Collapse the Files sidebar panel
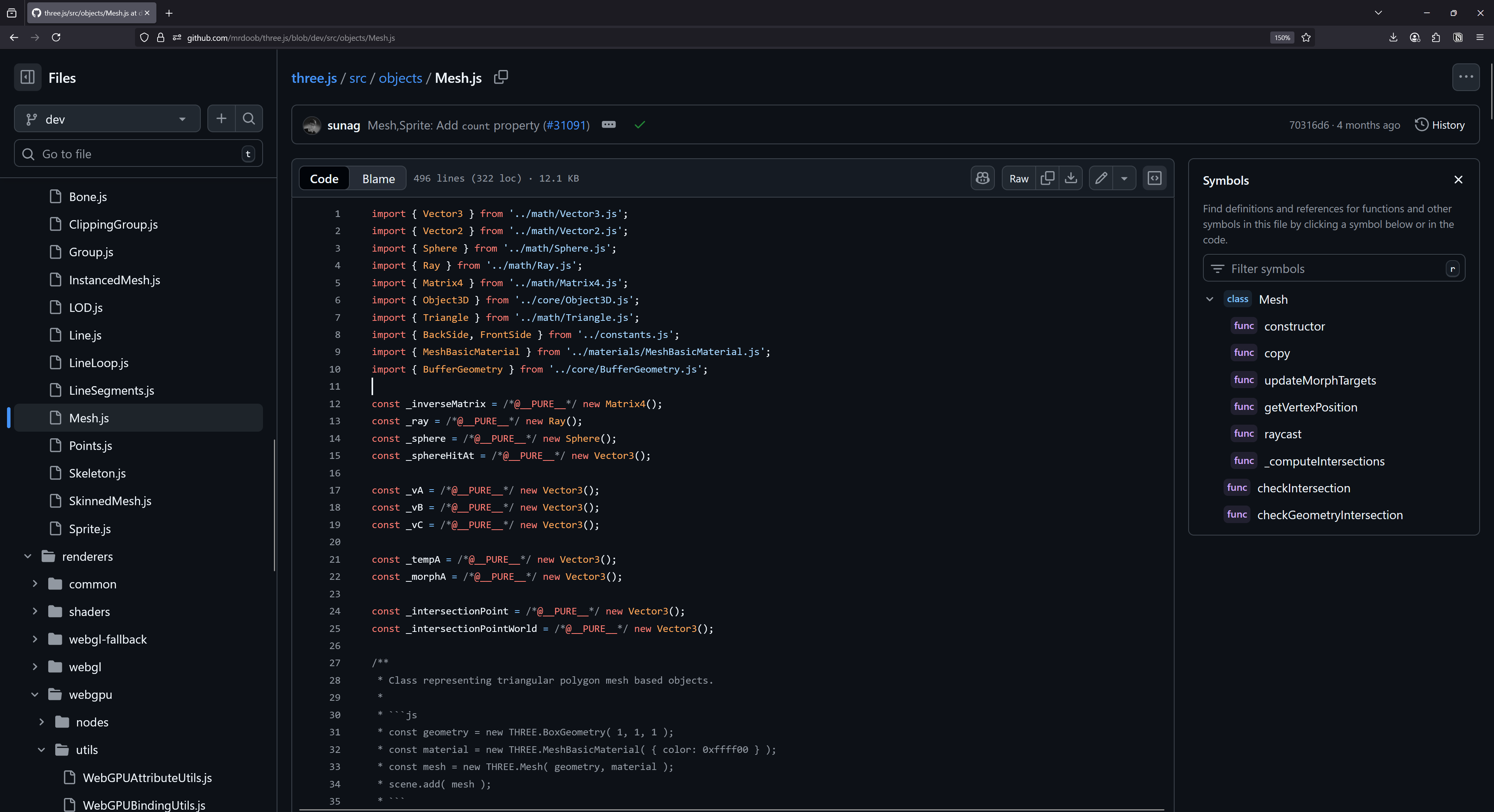Image resolution: width=1494 pixels, height=812 pixels. point(27,77)
